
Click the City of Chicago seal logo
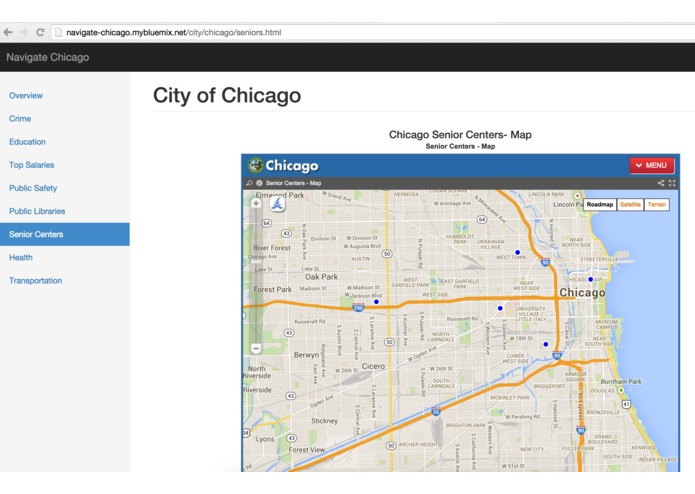(x=255, y=165)
